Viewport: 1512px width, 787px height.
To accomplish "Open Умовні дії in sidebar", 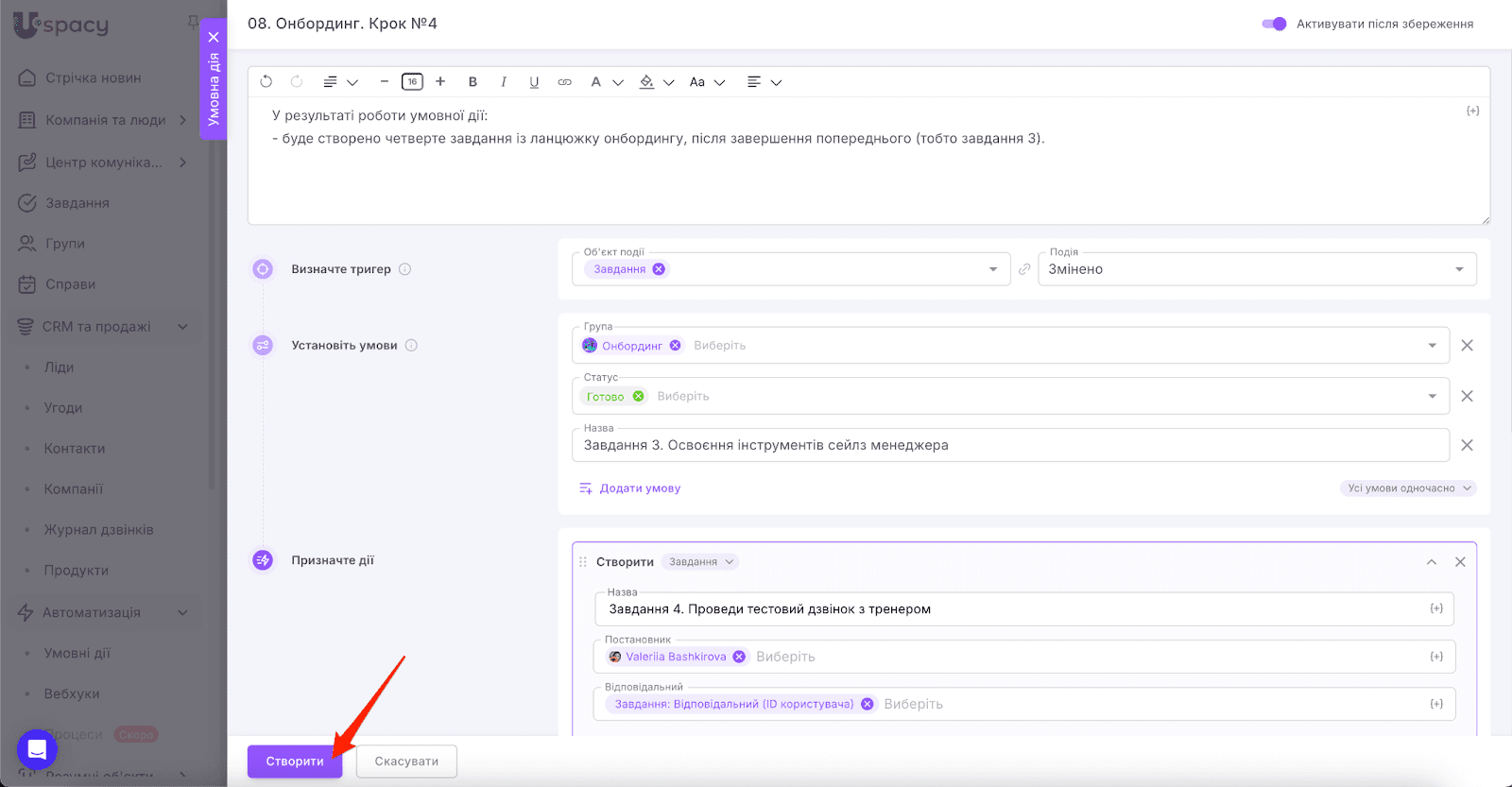I will point(77,653).
